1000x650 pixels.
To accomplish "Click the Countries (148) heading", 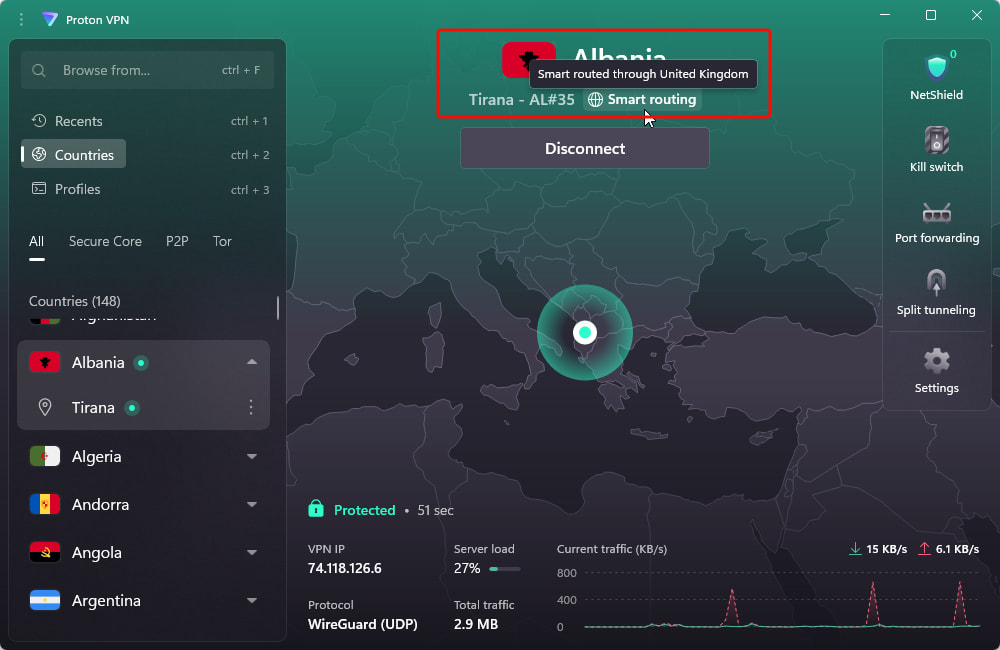I will tap(75, 300).
